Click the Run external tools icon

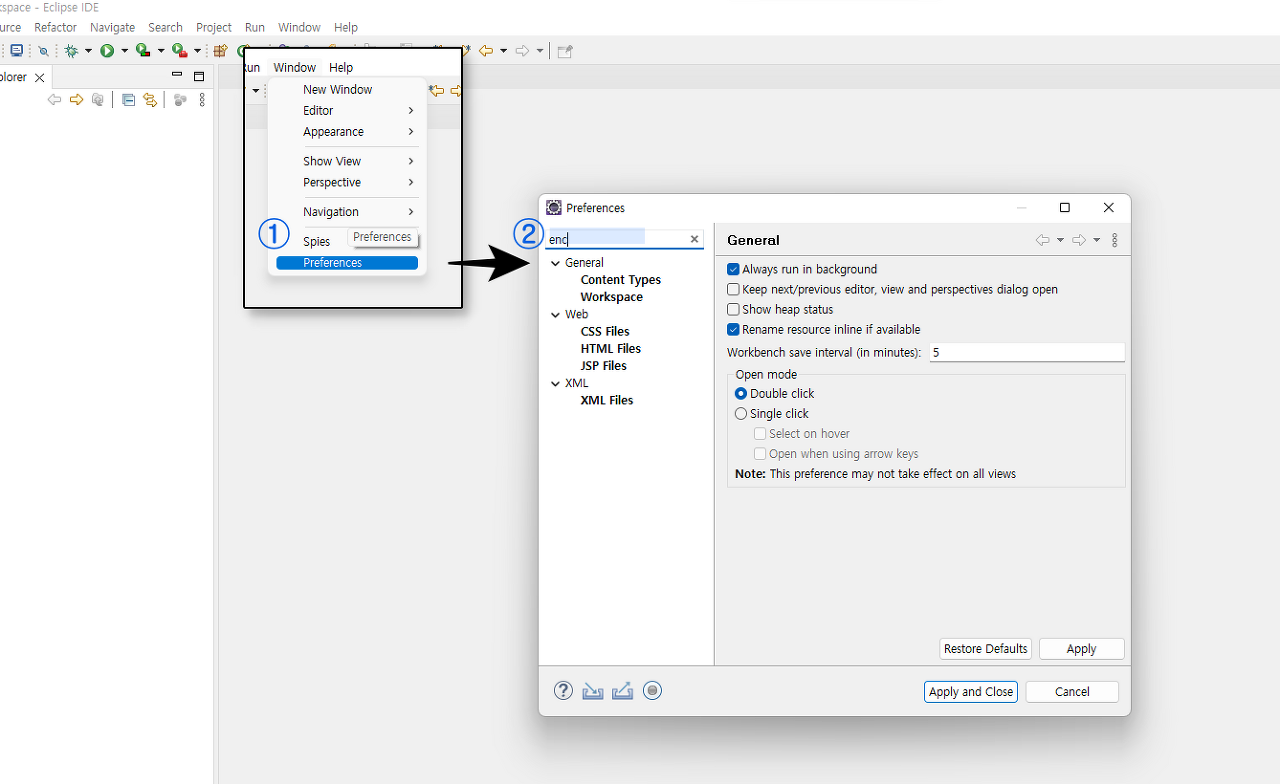(x=179, y=51)
